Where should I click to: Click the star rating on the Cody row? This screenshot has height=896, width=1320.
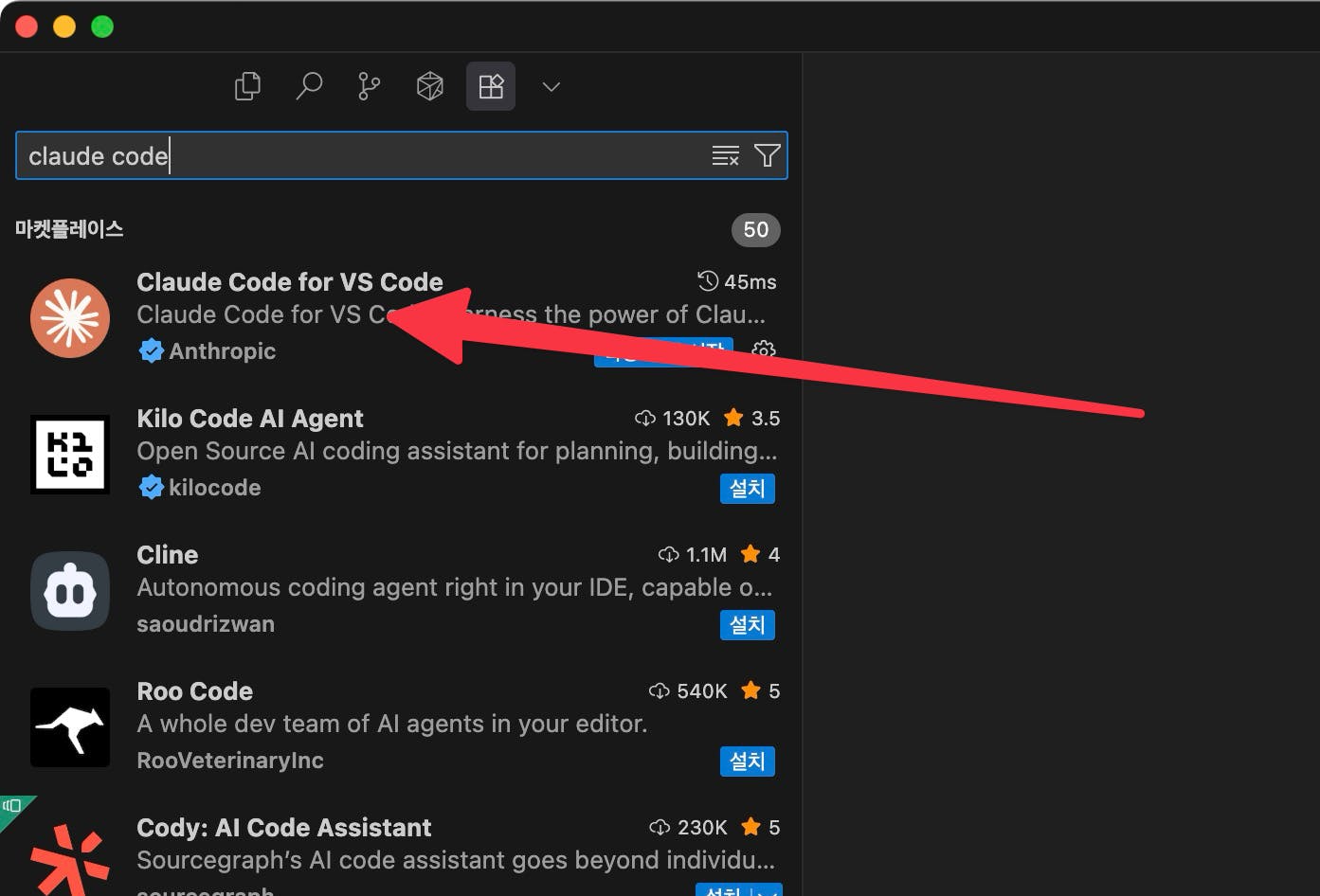[760, 828]
